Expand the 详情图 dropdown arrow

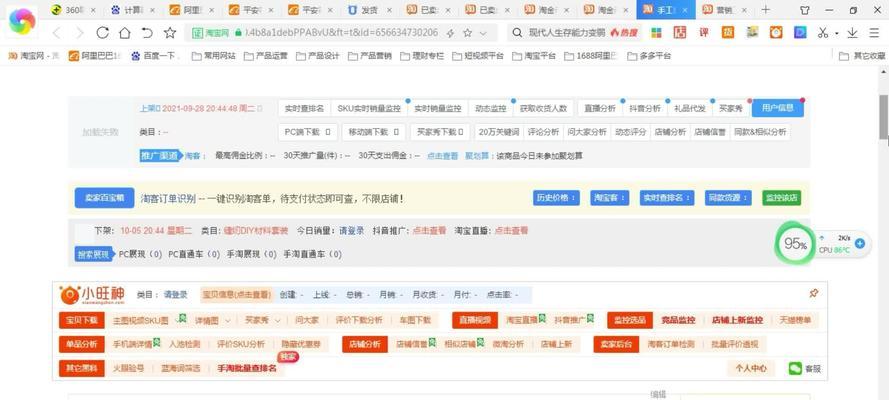pyautogui.click(x=228, y=320)
